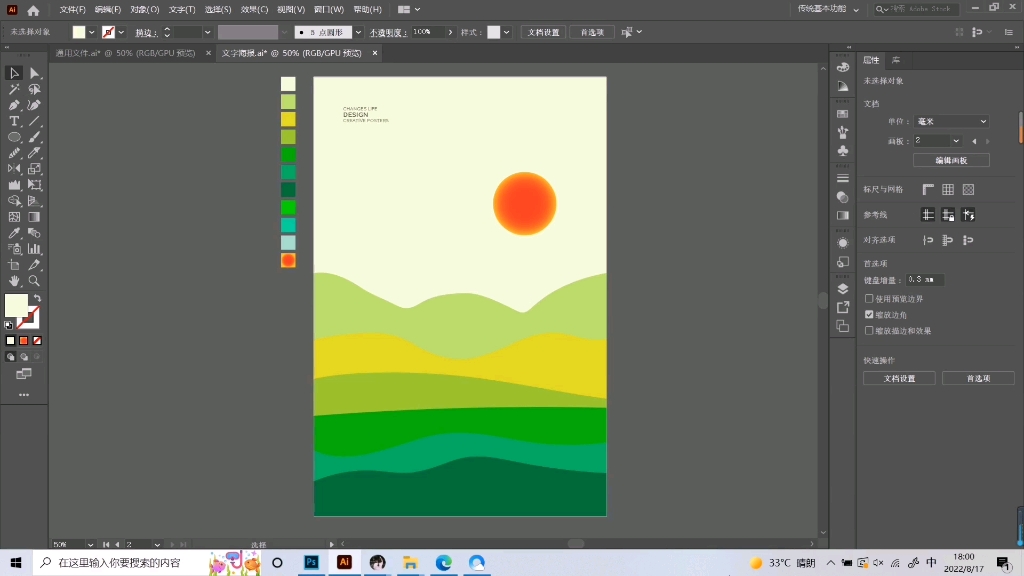Screen dimensions: 1024x576
Task: Click the show rulers icon in Properties
Action: point(928,189)
